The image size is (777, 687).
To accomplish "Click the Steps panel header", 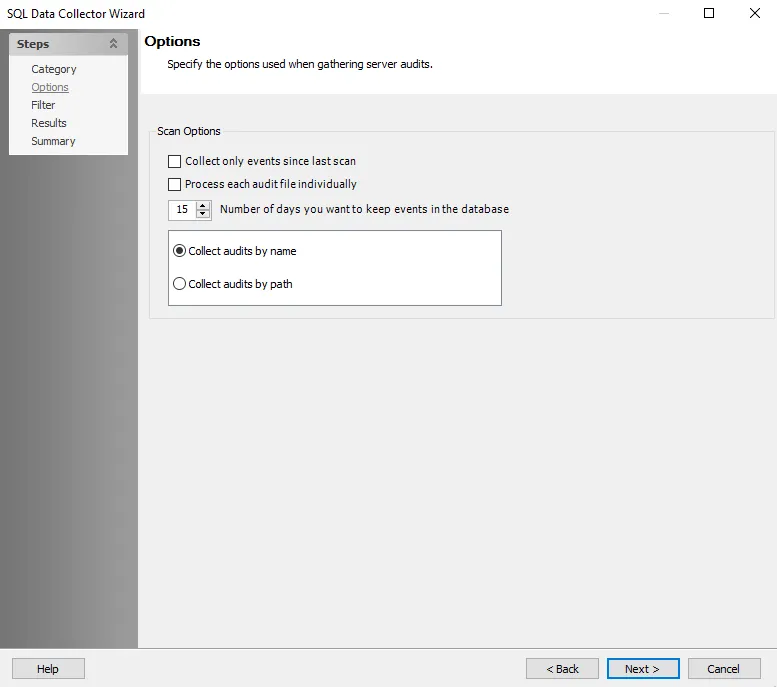I will click(68, 44).
